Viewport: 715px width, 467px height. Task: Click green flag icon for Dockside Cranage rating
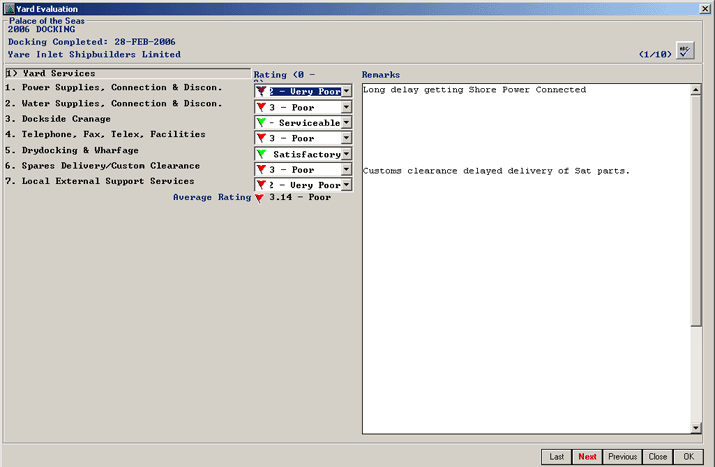pyautogui.click(x=261, y=123)
